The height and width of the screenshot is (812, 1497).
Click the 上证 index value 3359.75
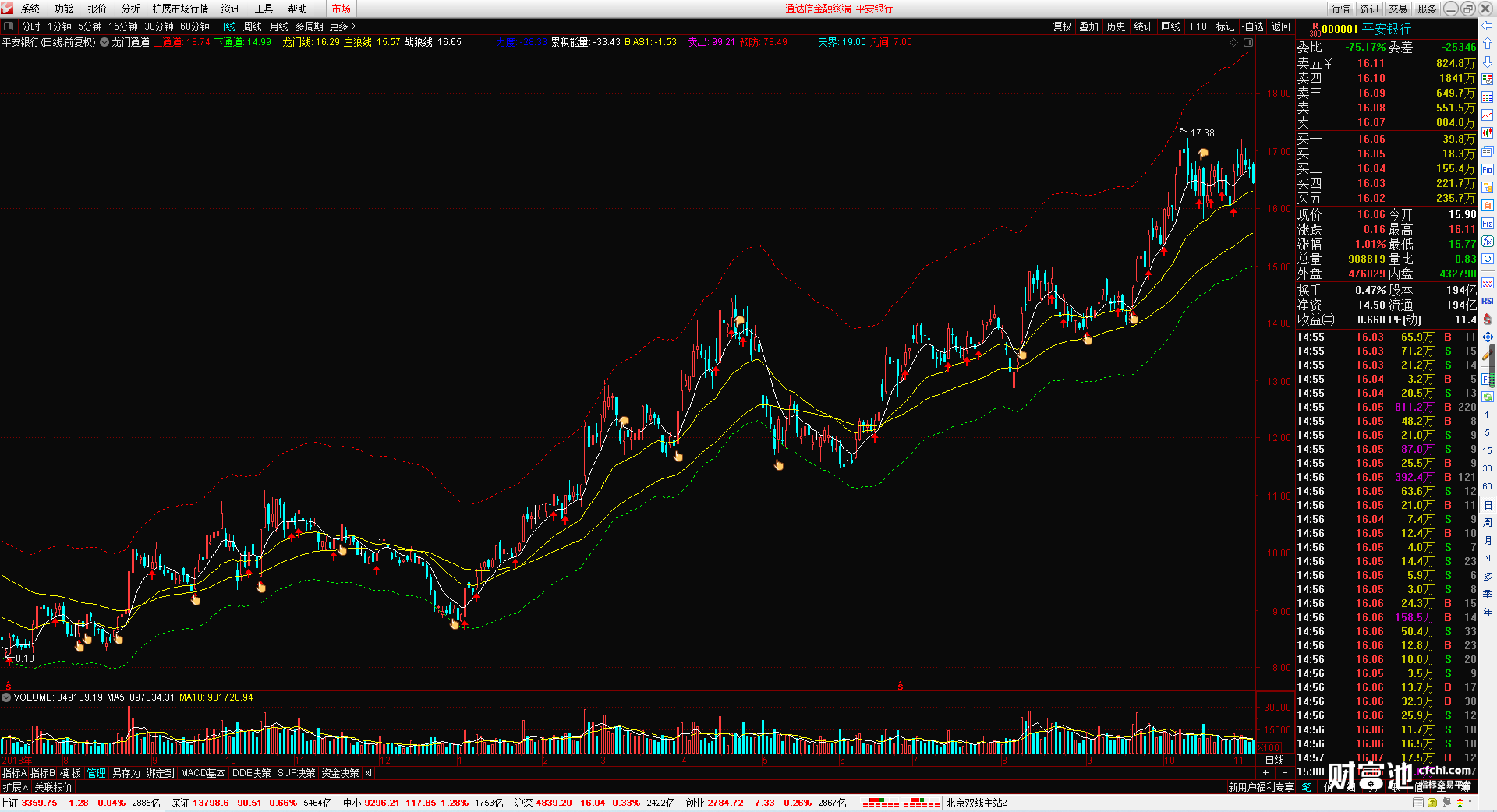point(40,803)
